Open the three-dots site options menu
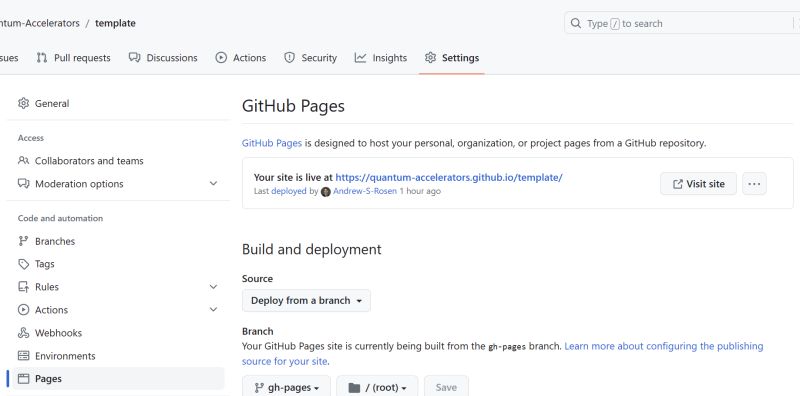The width and height of the screenshot is (800, 396). click(x=754, y=184)
